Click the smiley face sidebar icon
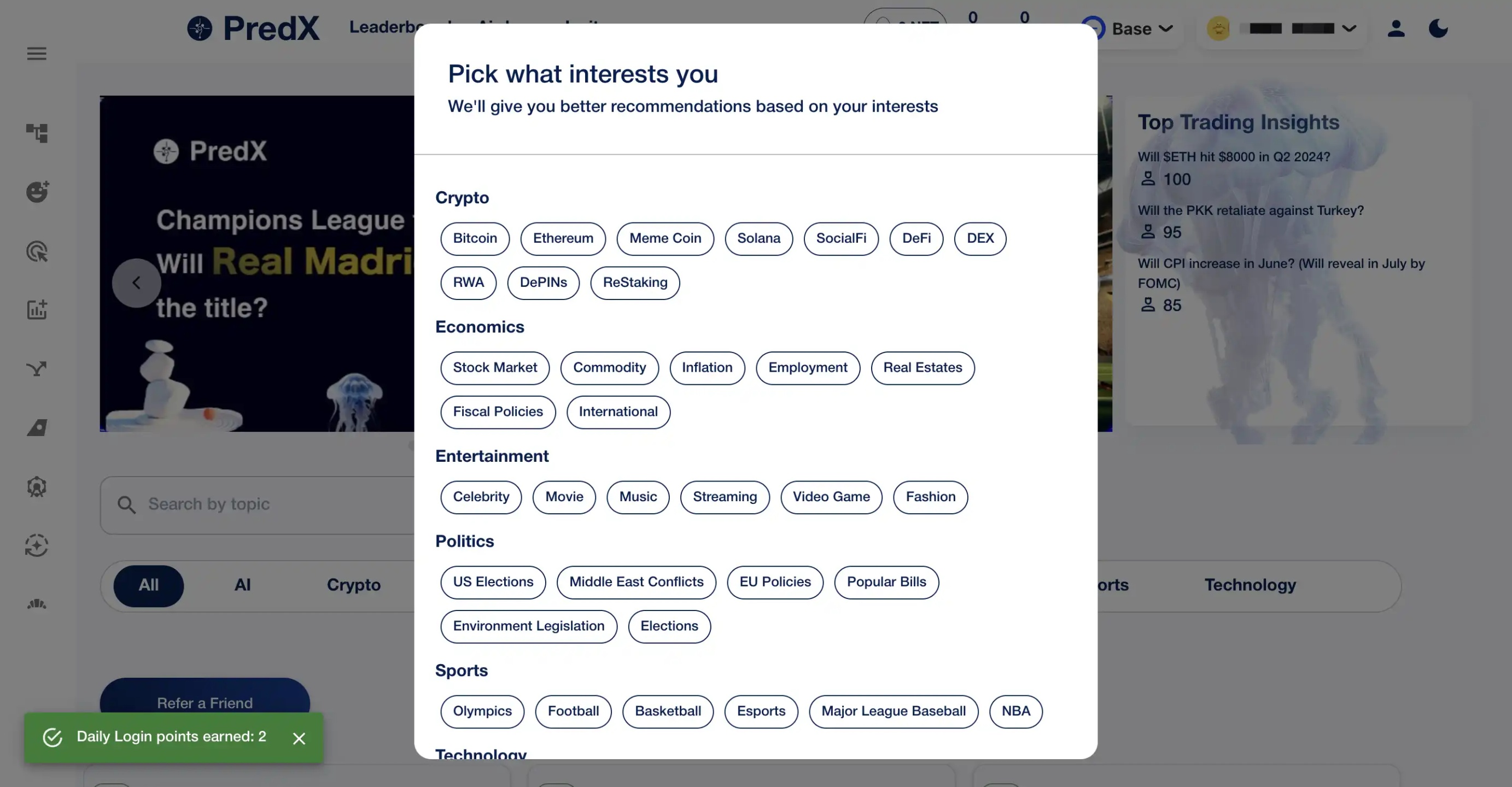 point(37,192)
